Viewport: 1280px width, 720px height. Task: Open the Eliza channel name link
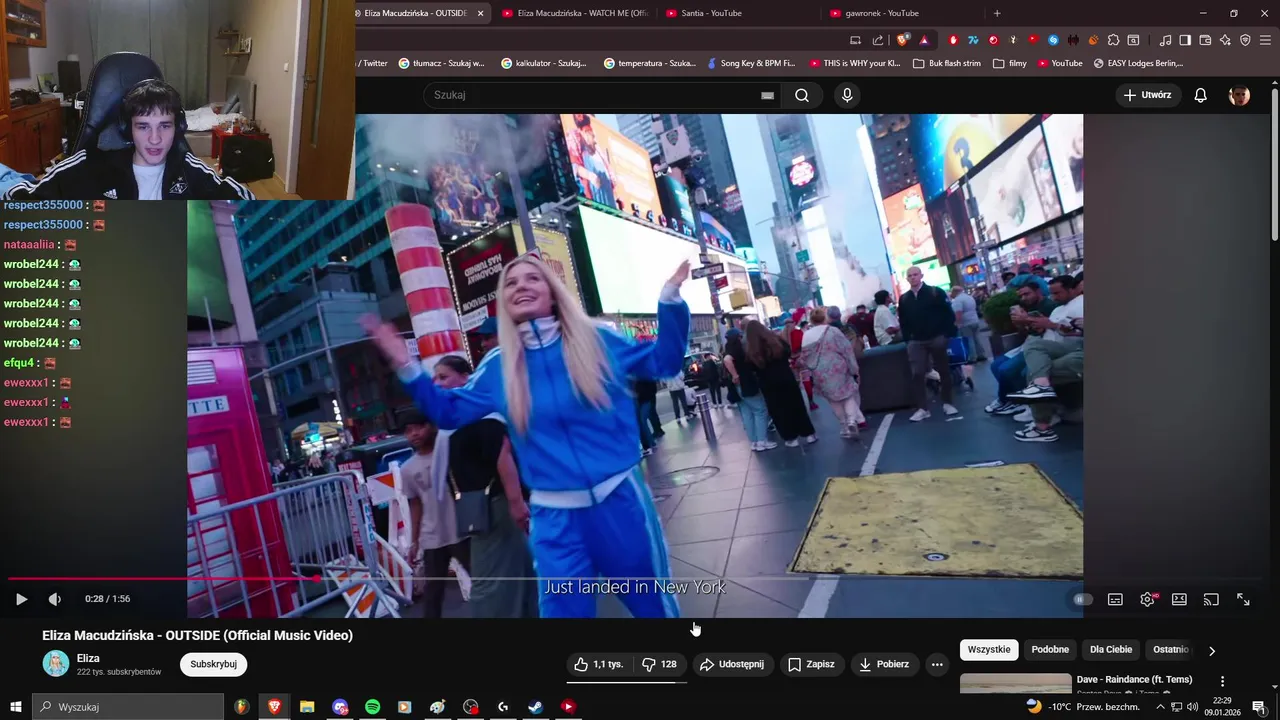(88, 658)
